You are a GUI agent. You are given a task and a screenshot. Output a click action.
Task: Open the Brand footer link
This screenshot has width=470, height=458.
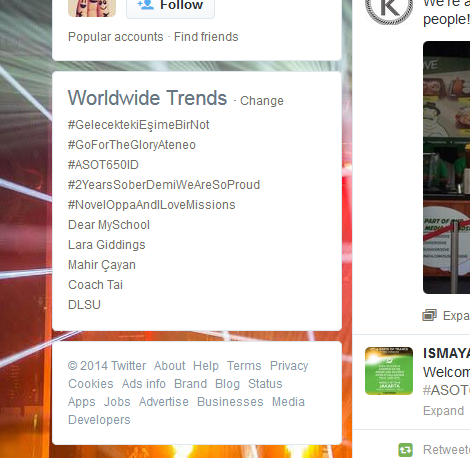click(x=190, y=384)
